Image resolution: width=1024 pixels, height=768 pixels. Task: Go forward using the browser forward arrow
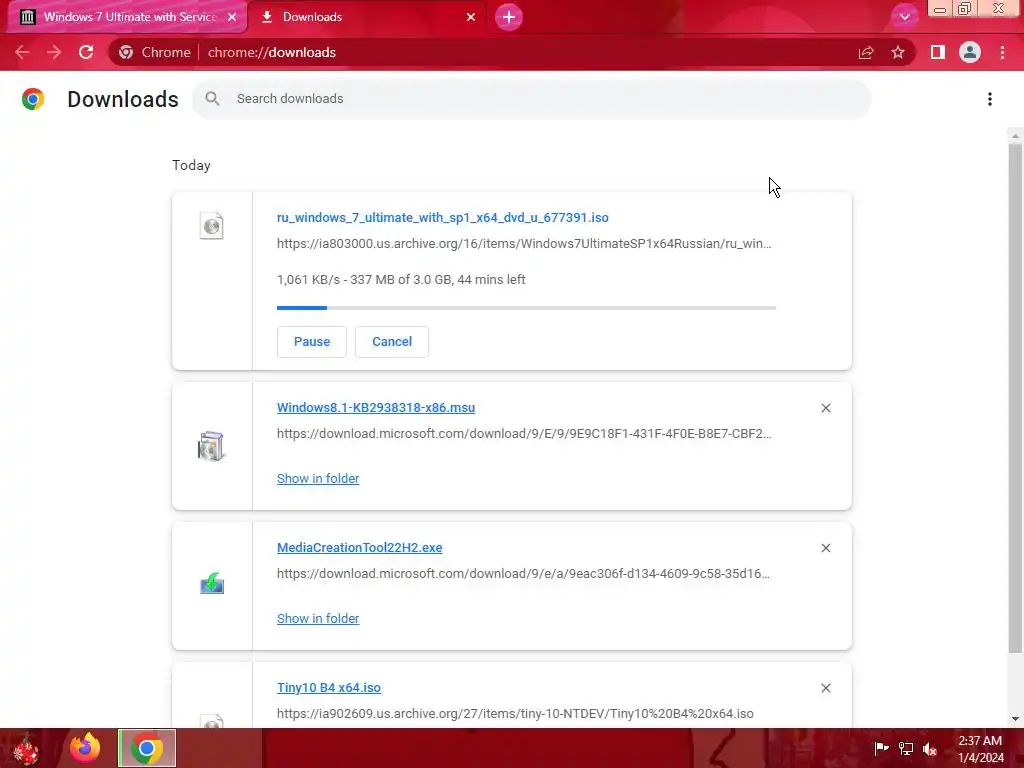pyautogui.click(x=54, y=52)
